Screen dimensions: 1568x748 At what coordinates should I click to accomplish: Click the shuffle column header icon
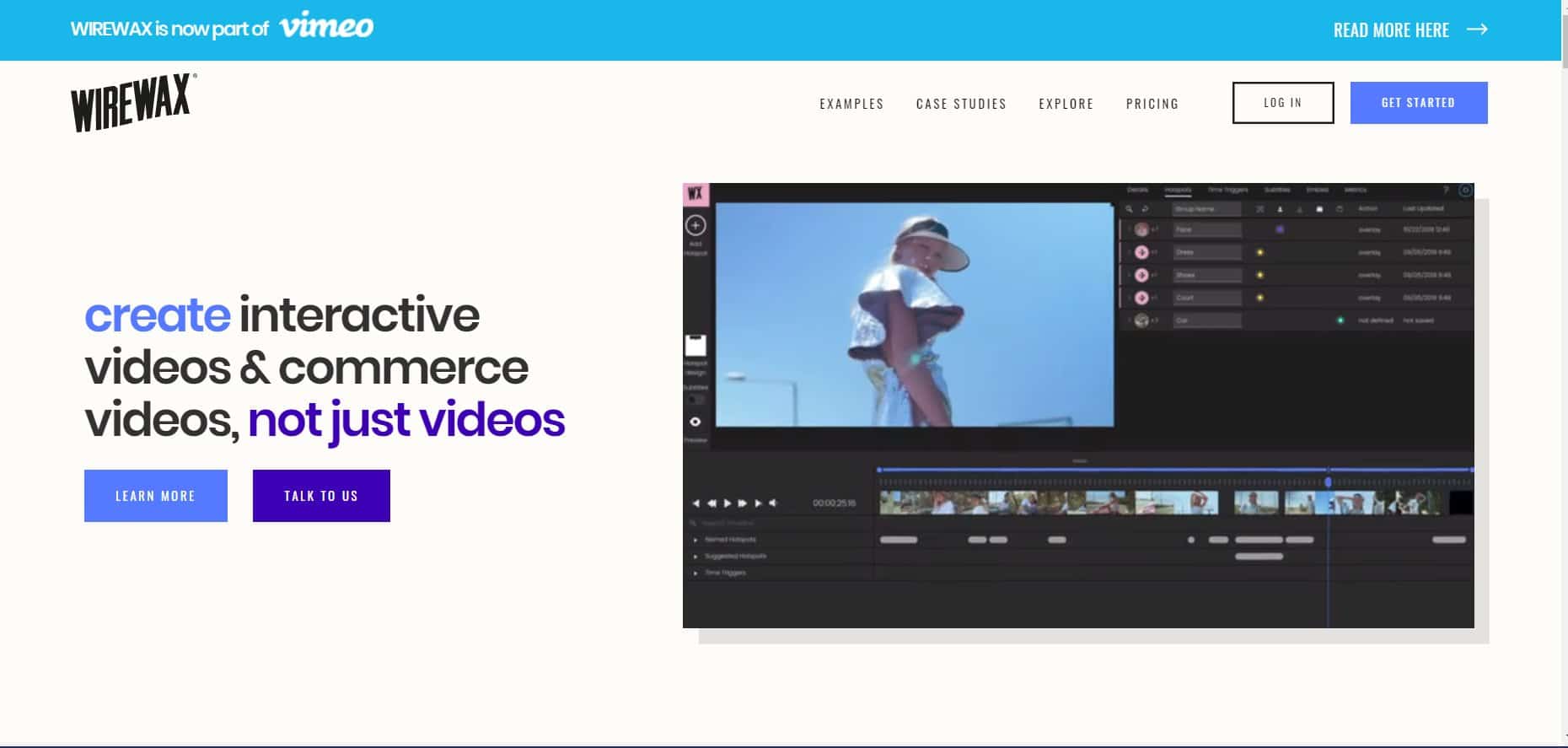tap(1260, 209)
